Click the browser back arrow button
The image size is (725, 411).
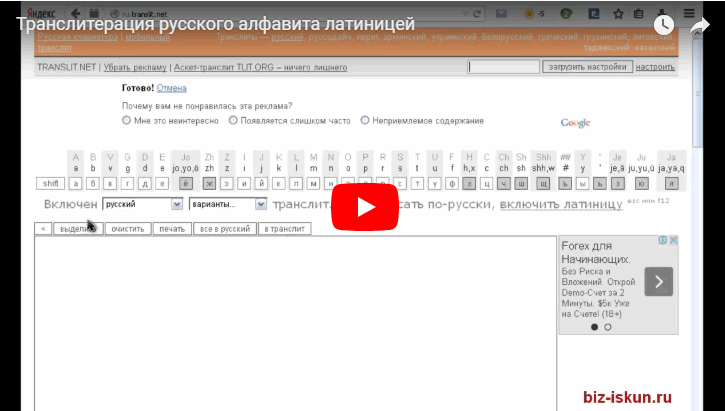coord(76,13)
